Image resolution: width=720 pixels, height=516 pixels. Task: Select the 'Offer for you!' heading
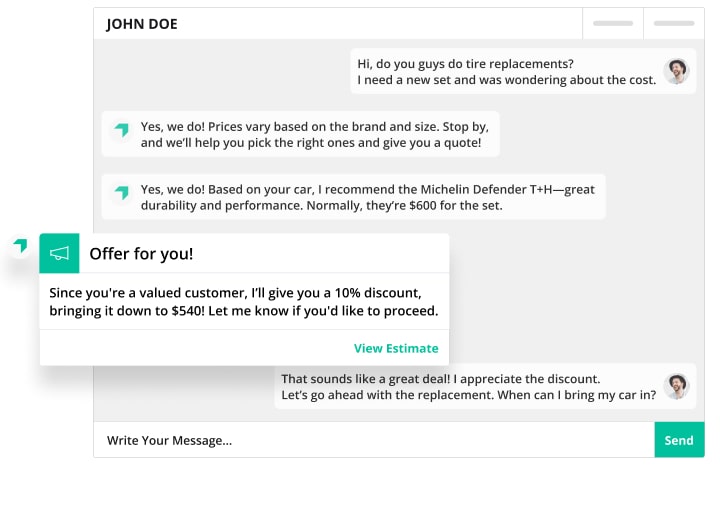pos(141,253)
